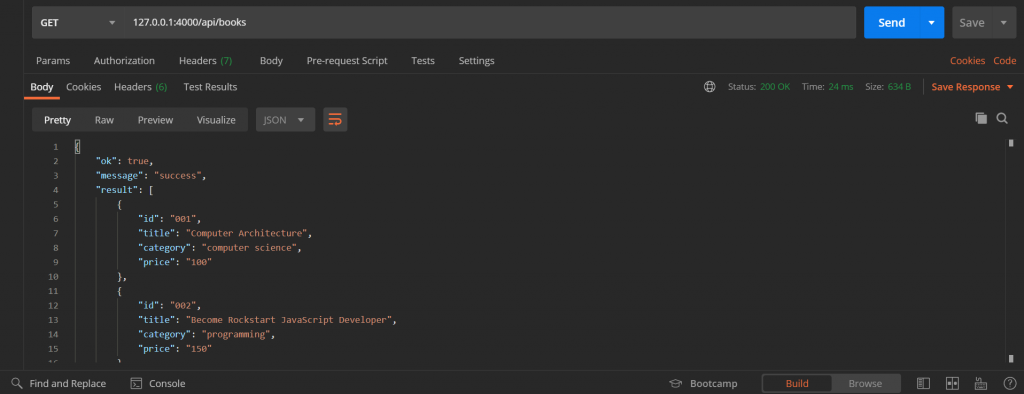Click the "002" id value

(185, 306)
